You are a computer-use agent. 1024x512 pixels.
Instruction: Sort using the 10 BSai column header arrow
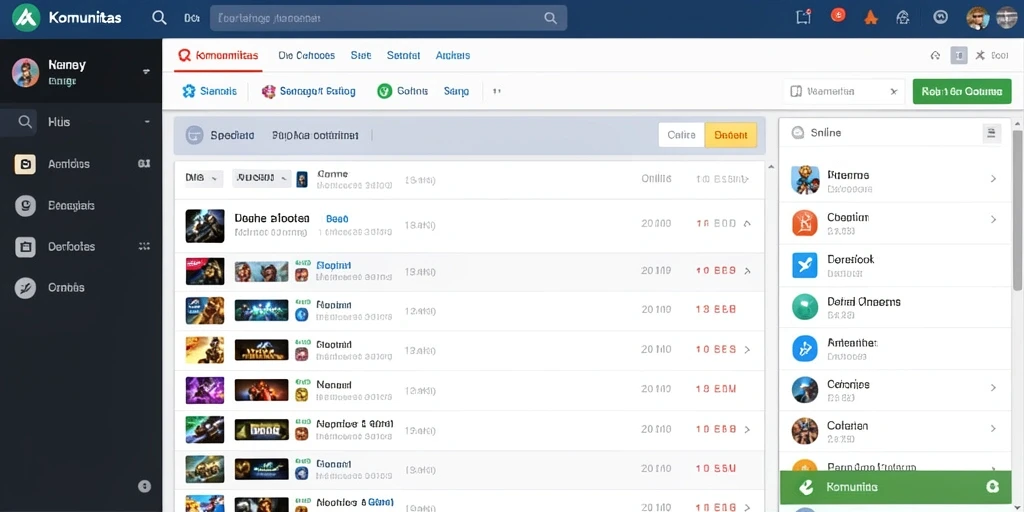pos(746,179)
